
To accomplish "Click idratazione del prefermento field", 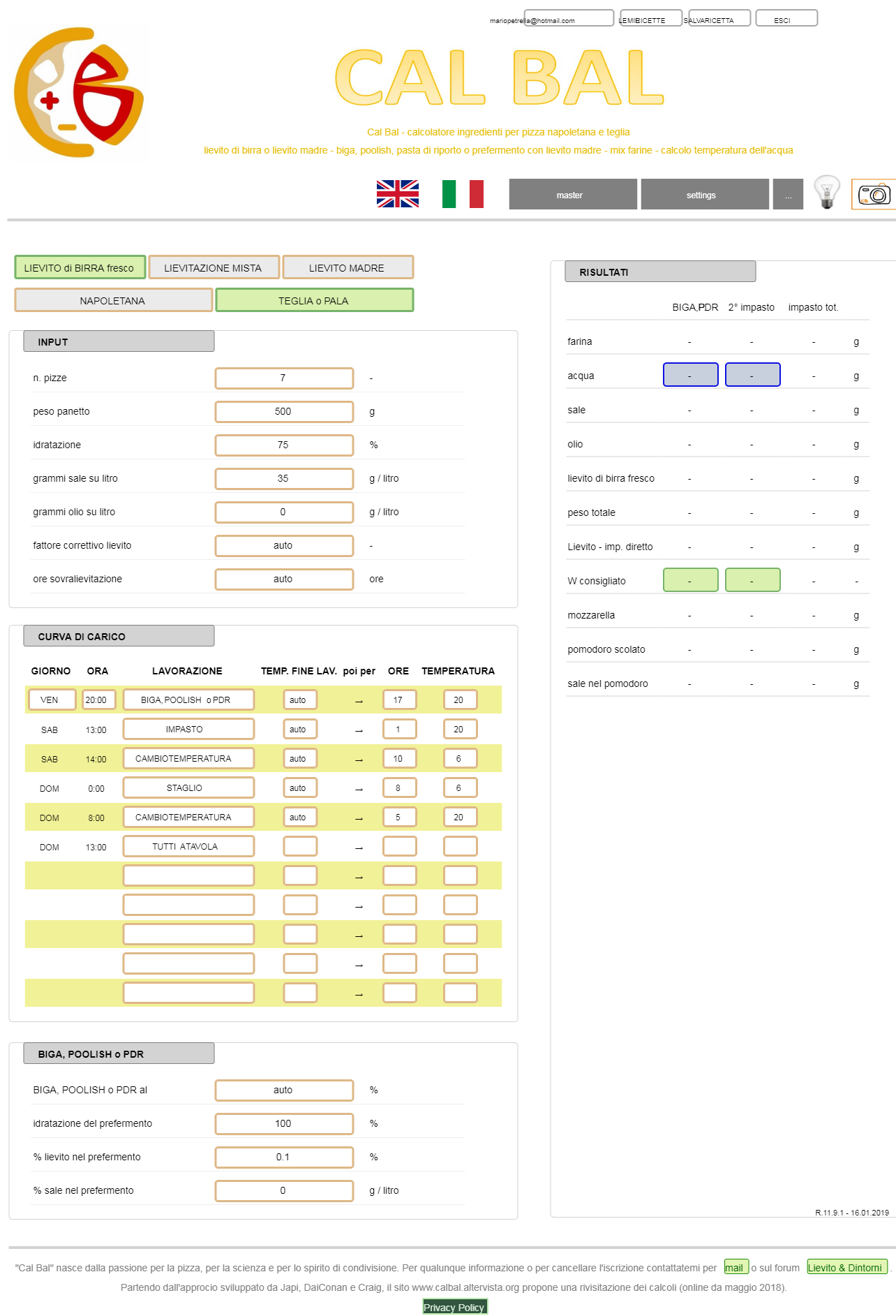I will pos(285,1123).
